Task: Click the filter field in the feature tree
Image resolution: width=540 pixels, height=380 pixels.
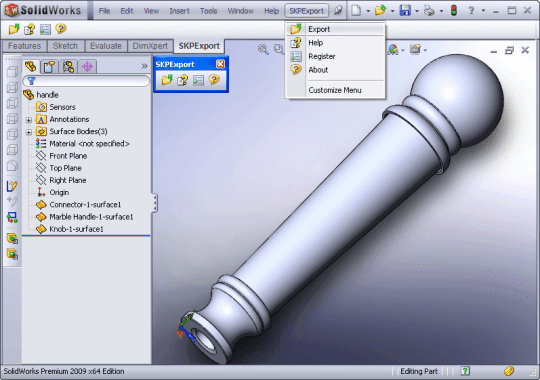Action: pyautogui.click(x=86, y=81)
